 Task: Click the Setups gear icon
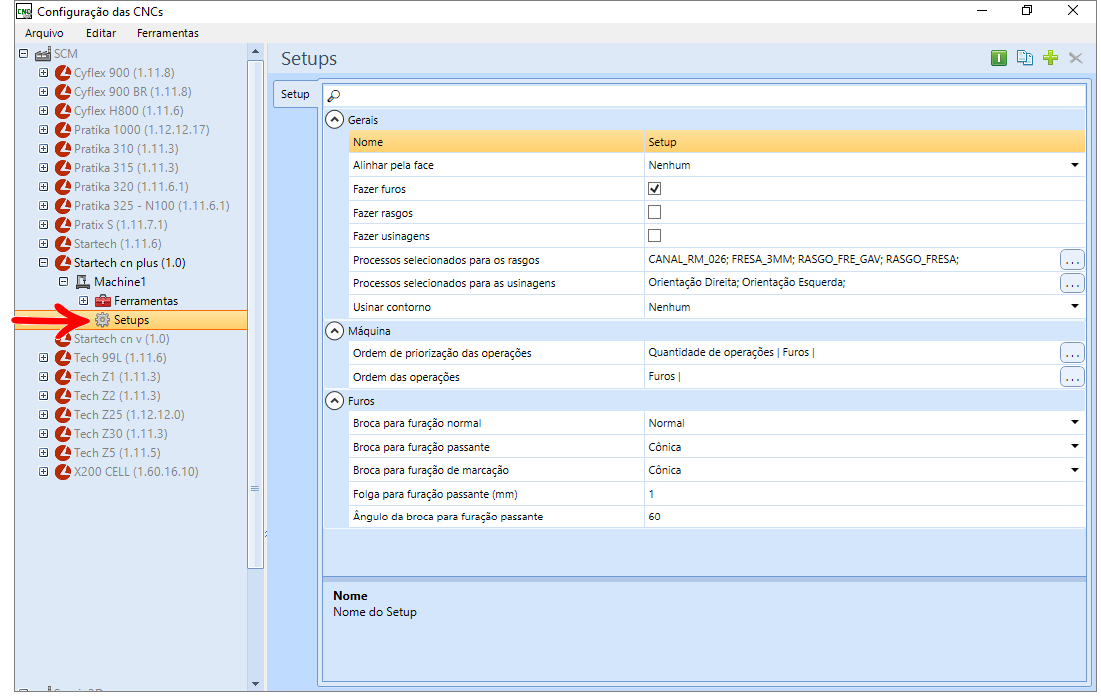103,320
